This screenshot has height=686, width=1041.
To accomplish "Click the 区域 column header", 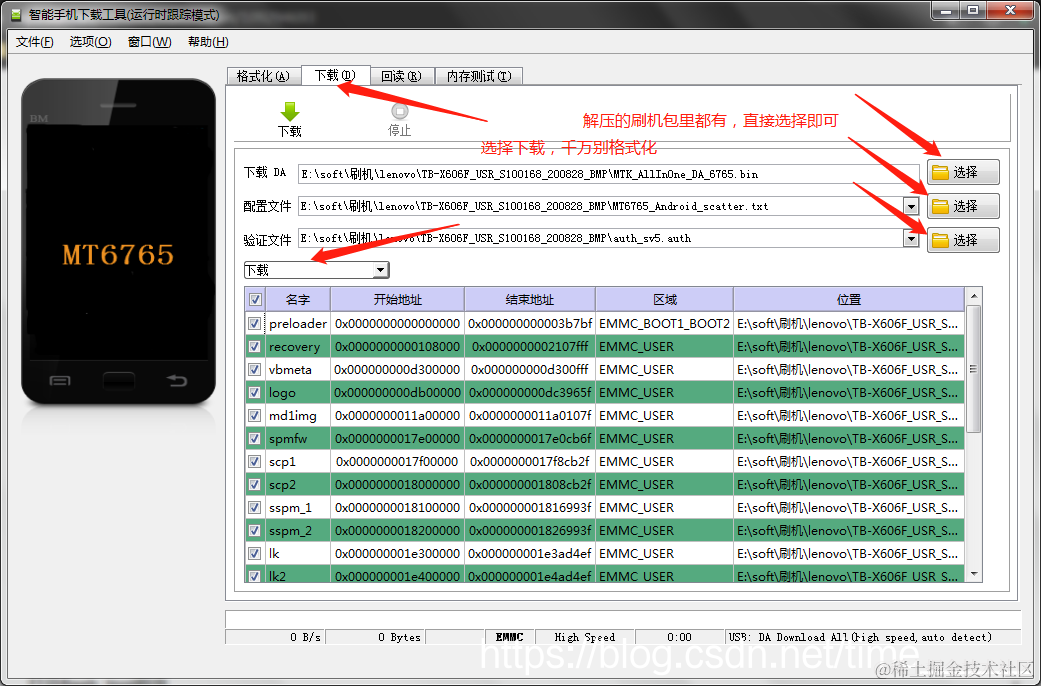I will pyautogui.click(x=665, y=300).
